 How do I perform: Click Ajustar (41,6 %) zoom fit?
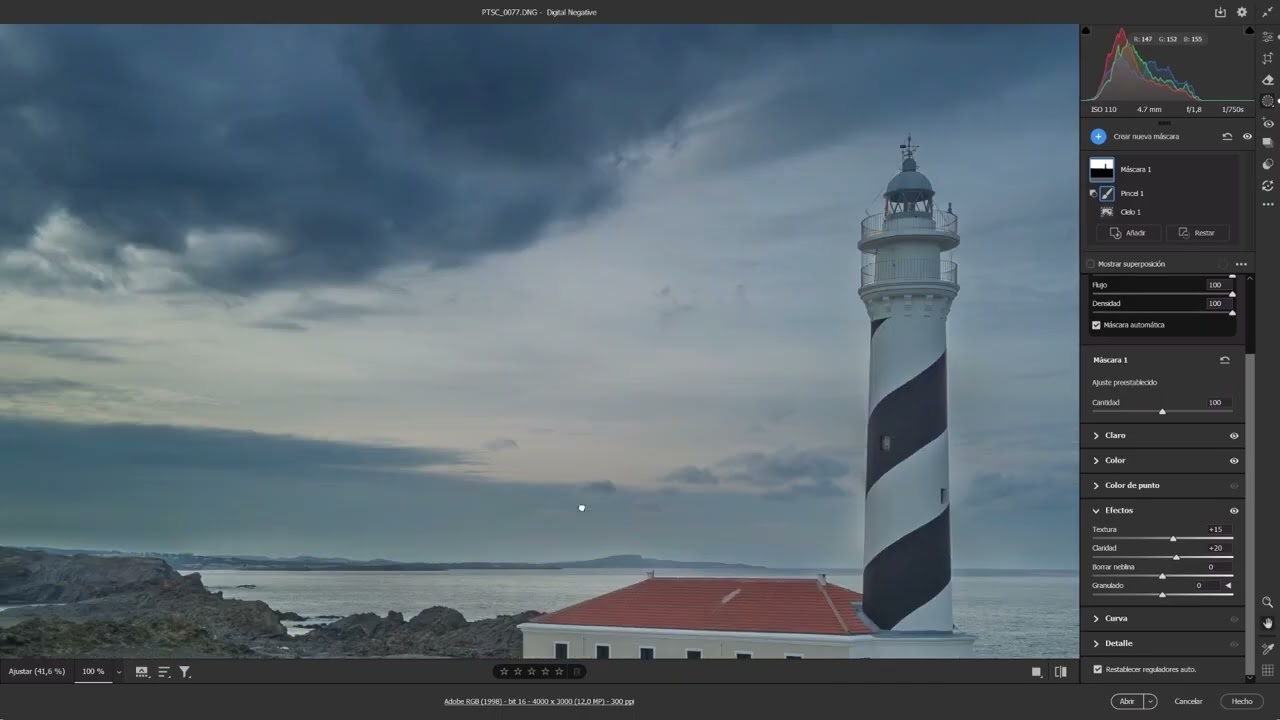click(x=37, y=672)
